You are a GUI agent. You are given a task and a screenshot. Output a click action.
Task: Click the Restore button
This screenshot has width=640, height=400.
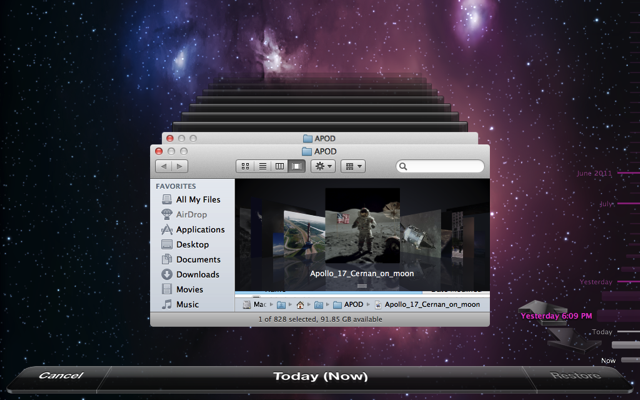pos(575,376)
